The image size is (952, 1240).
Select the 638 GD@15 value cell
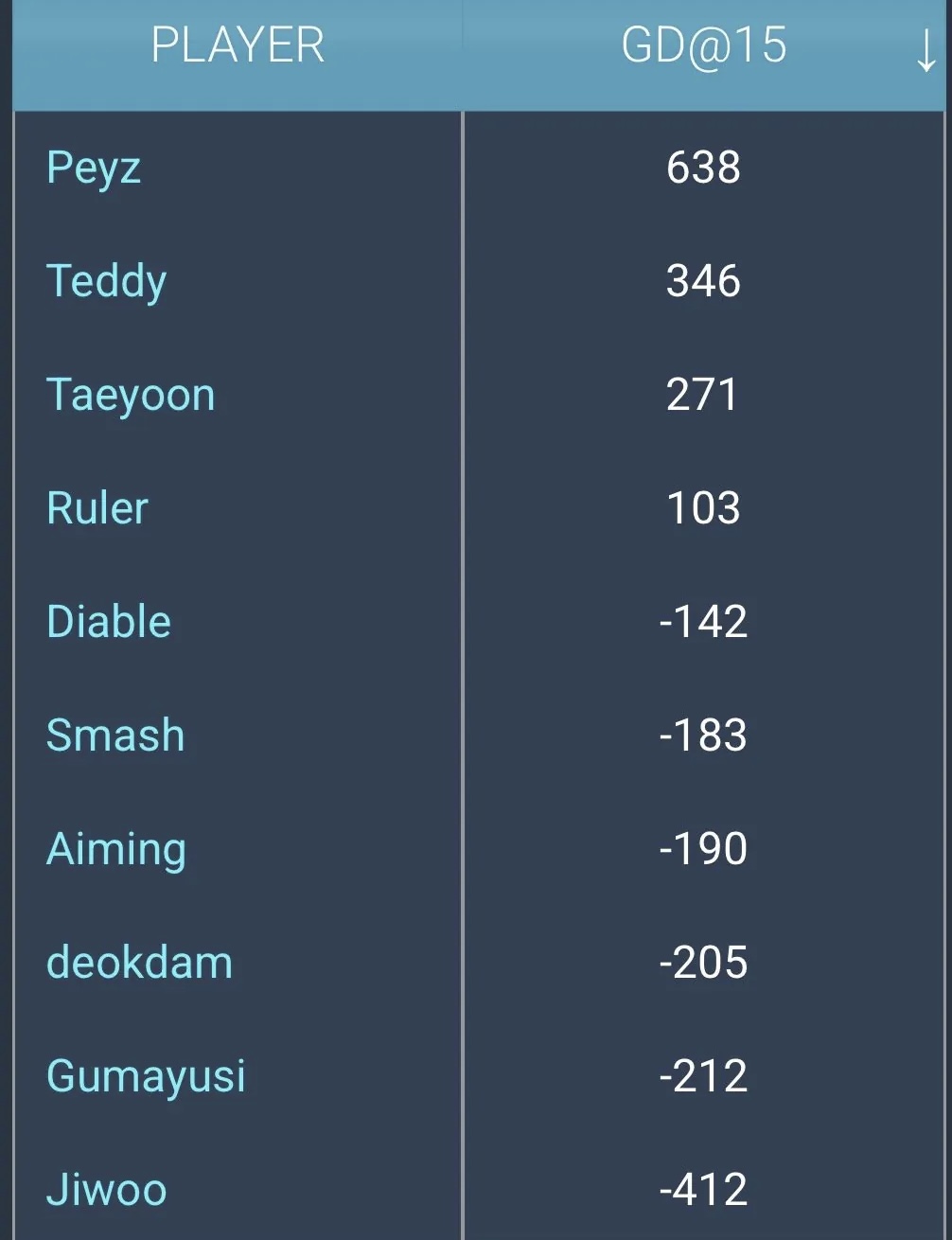point(703,168)
